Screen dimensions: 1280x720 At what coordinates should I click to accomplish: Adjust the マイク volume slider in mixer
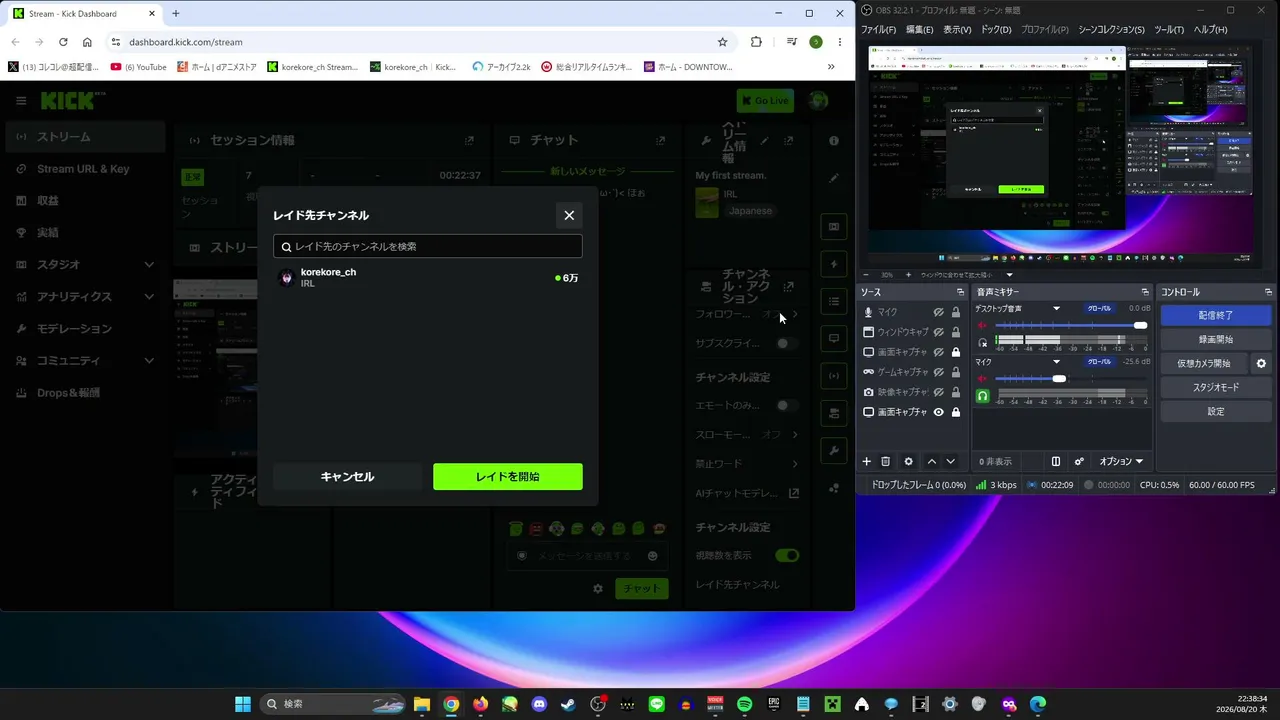1071,379
